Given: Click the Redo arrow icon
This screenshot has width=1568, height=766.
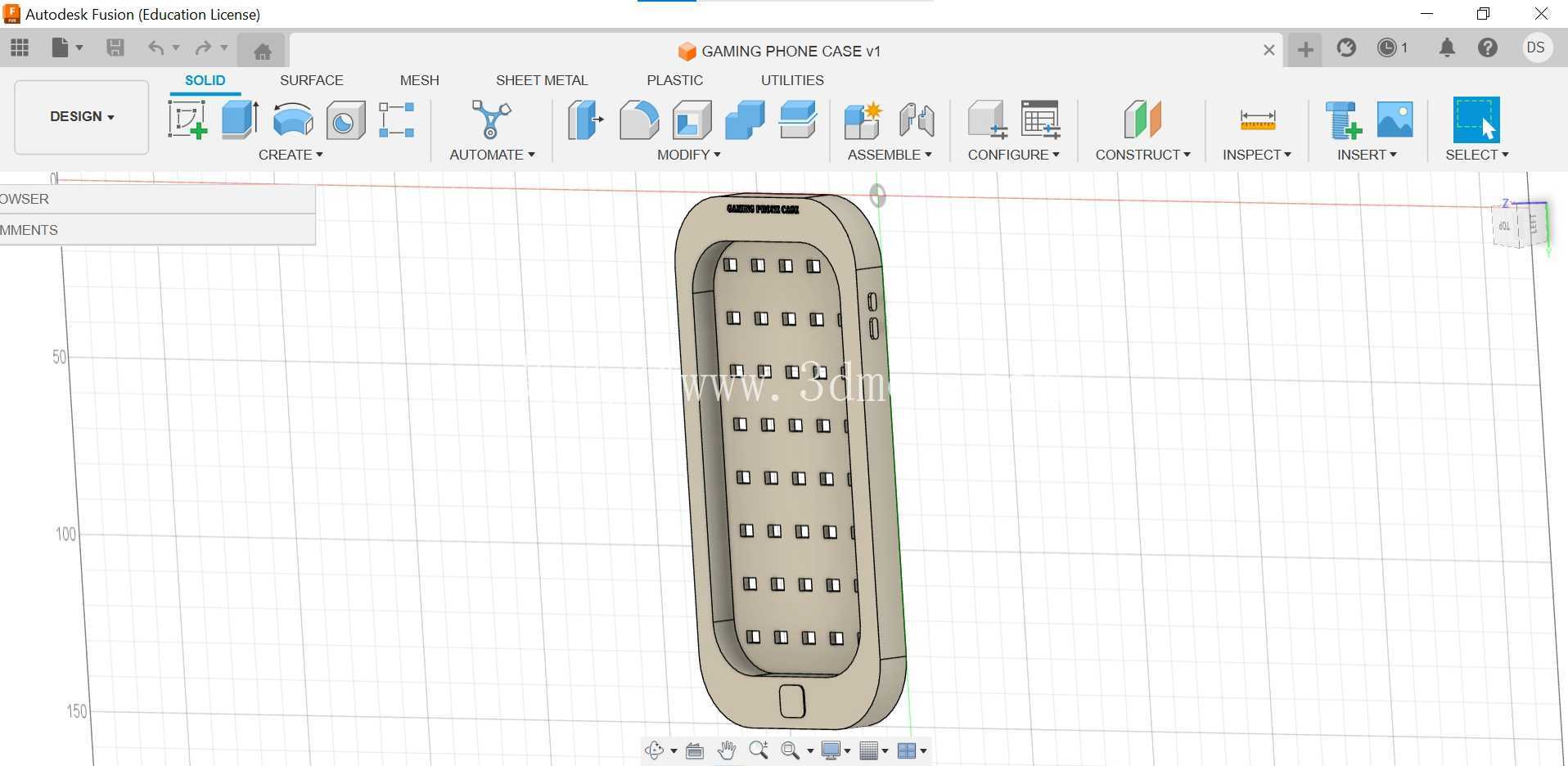Looking at the screenshot, I should [203, 48].
